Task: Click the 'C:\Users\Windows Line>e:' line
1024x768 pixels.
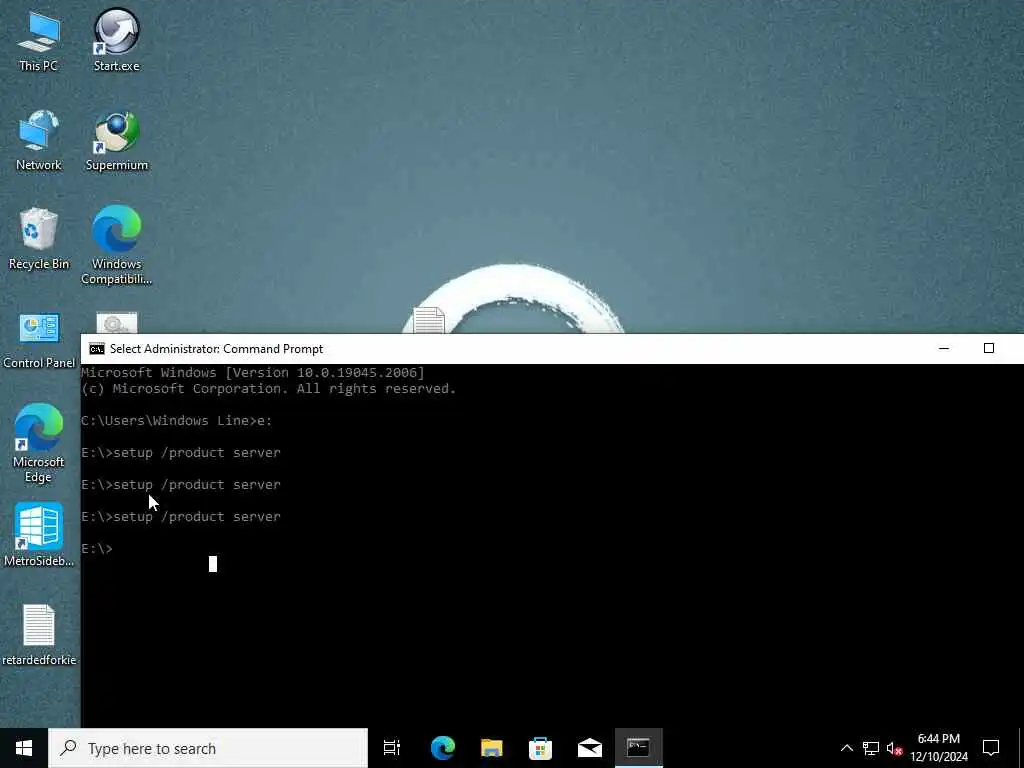Action: pos(176,421)
